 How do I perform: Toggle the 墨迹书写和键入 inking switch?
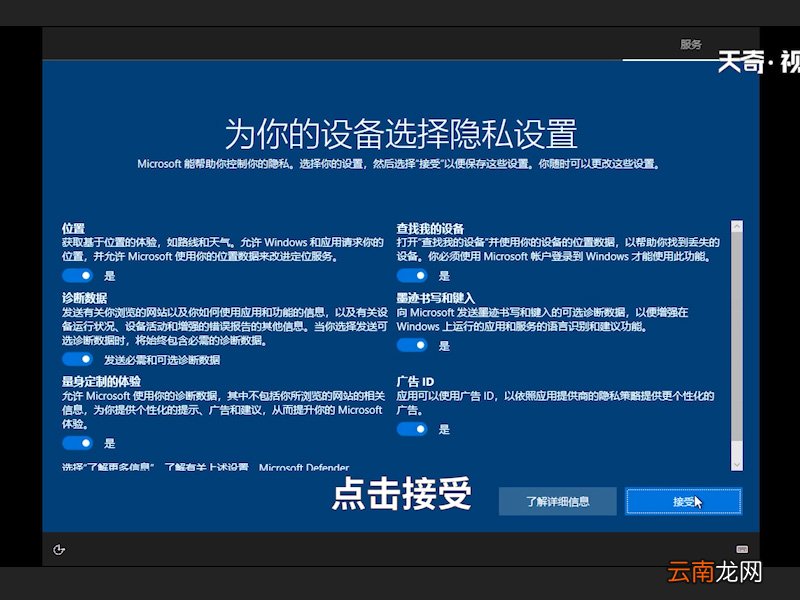(x=412, y=345)
